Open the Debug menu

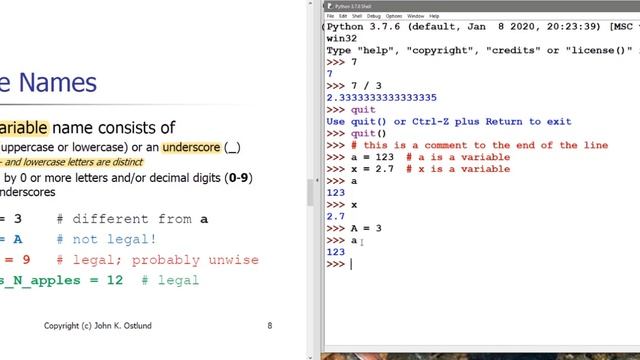click(x=373, y=16)
